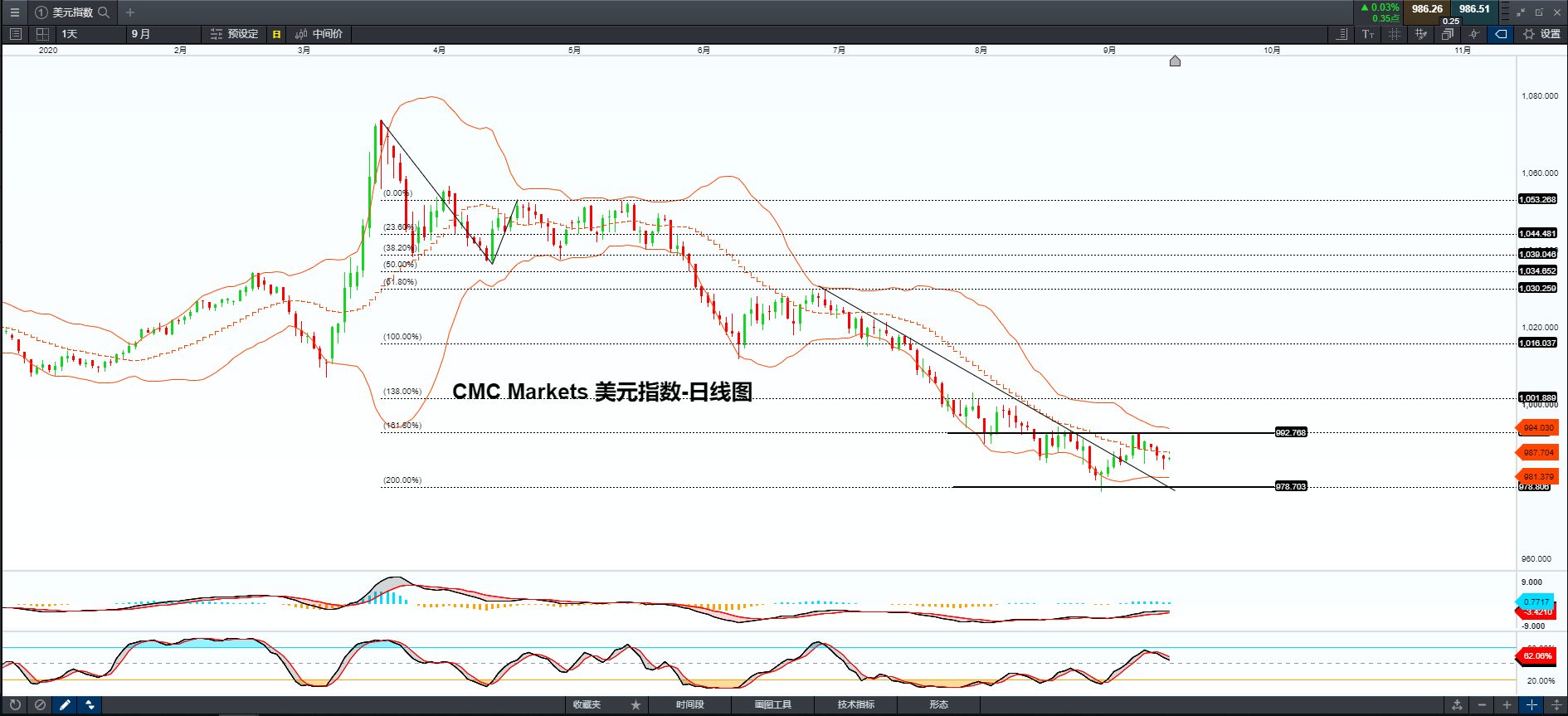Screen dimensions: 1568x716
Task: Zoom in with plus button
Action: point(1507,705)
